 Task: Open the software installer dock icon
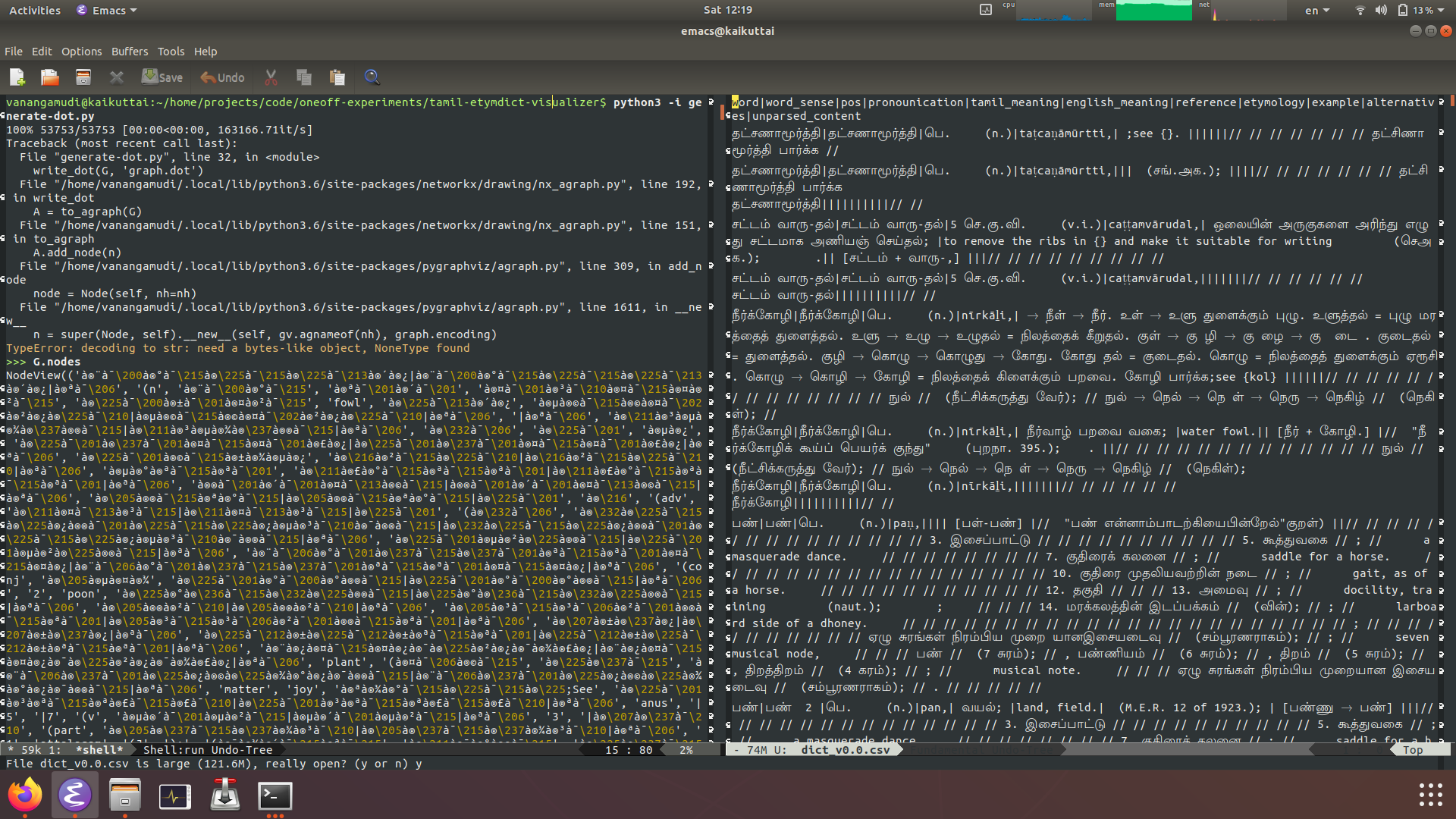coord(224,795)
